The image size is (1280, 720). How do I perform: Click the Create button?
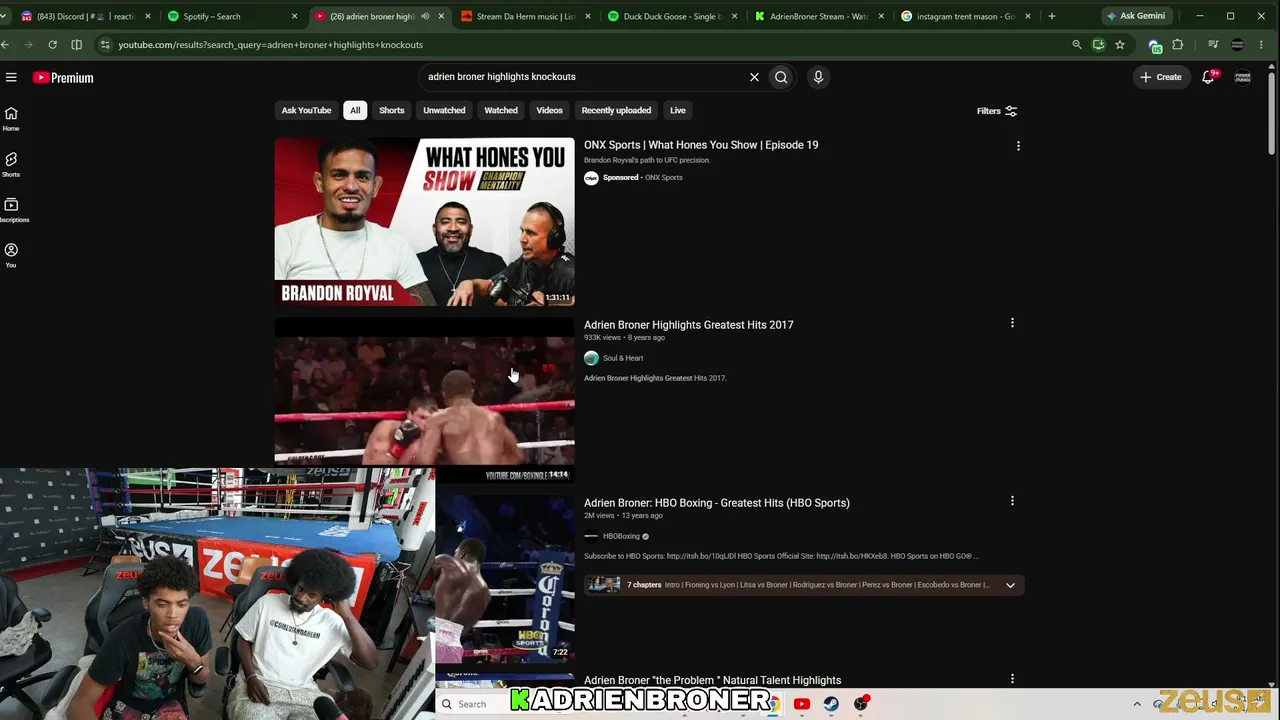(x=1161, y=77)
